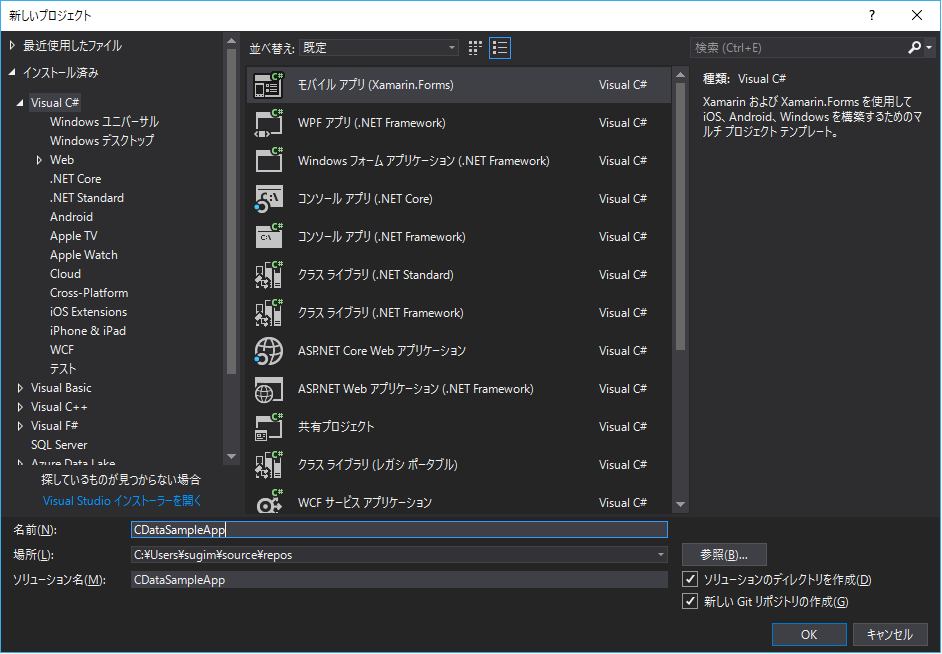Collapse the Visual C# tree node

coord(20,103)
